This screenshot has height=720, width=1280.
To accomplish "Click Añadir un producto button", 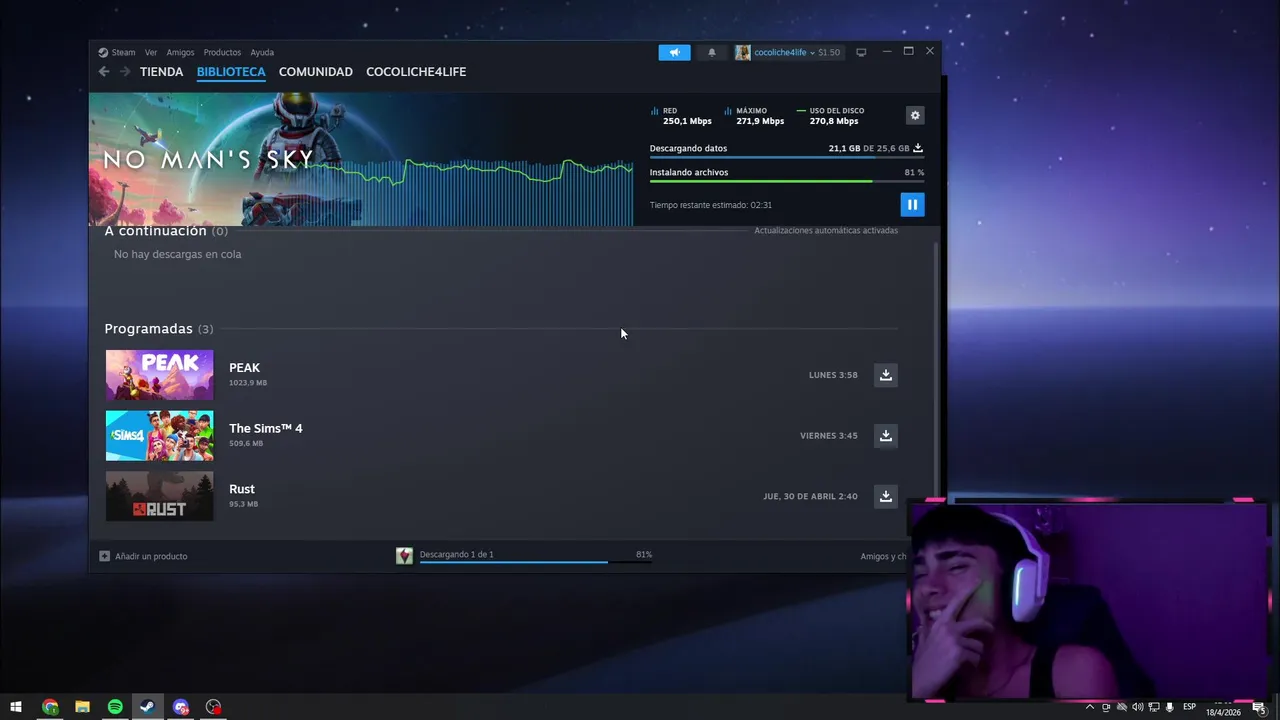I will point(143,556).
